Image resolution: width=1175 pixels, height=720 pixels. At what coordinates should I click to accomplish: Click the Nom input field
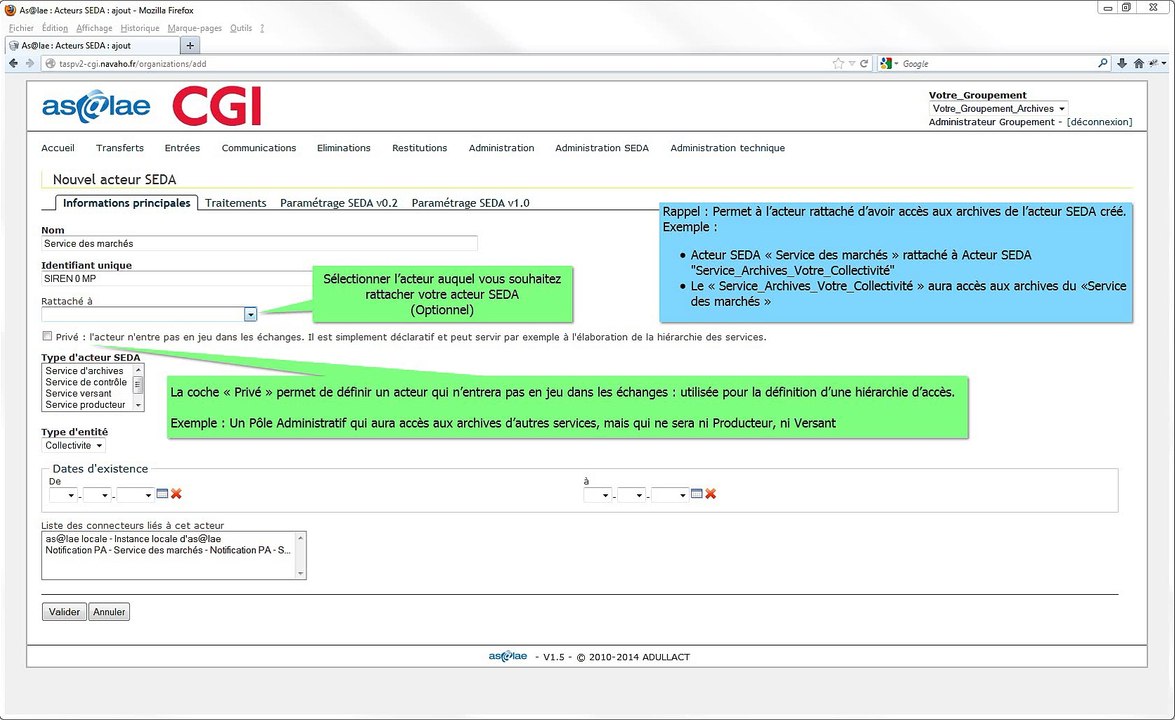[259, 243]
